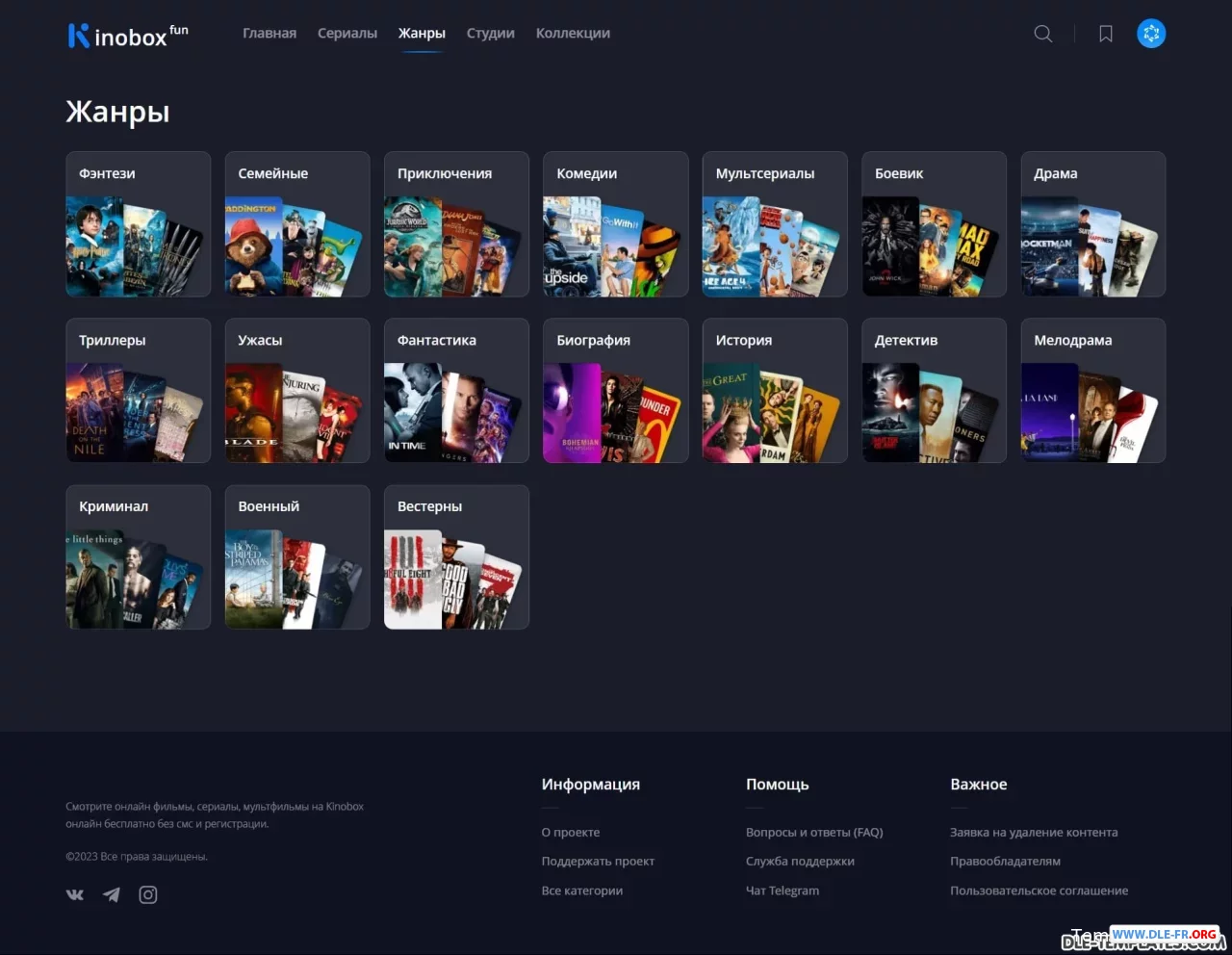Open Студии in top navigation
Screen dimensions: 1232x955
(x=491, y=33)
